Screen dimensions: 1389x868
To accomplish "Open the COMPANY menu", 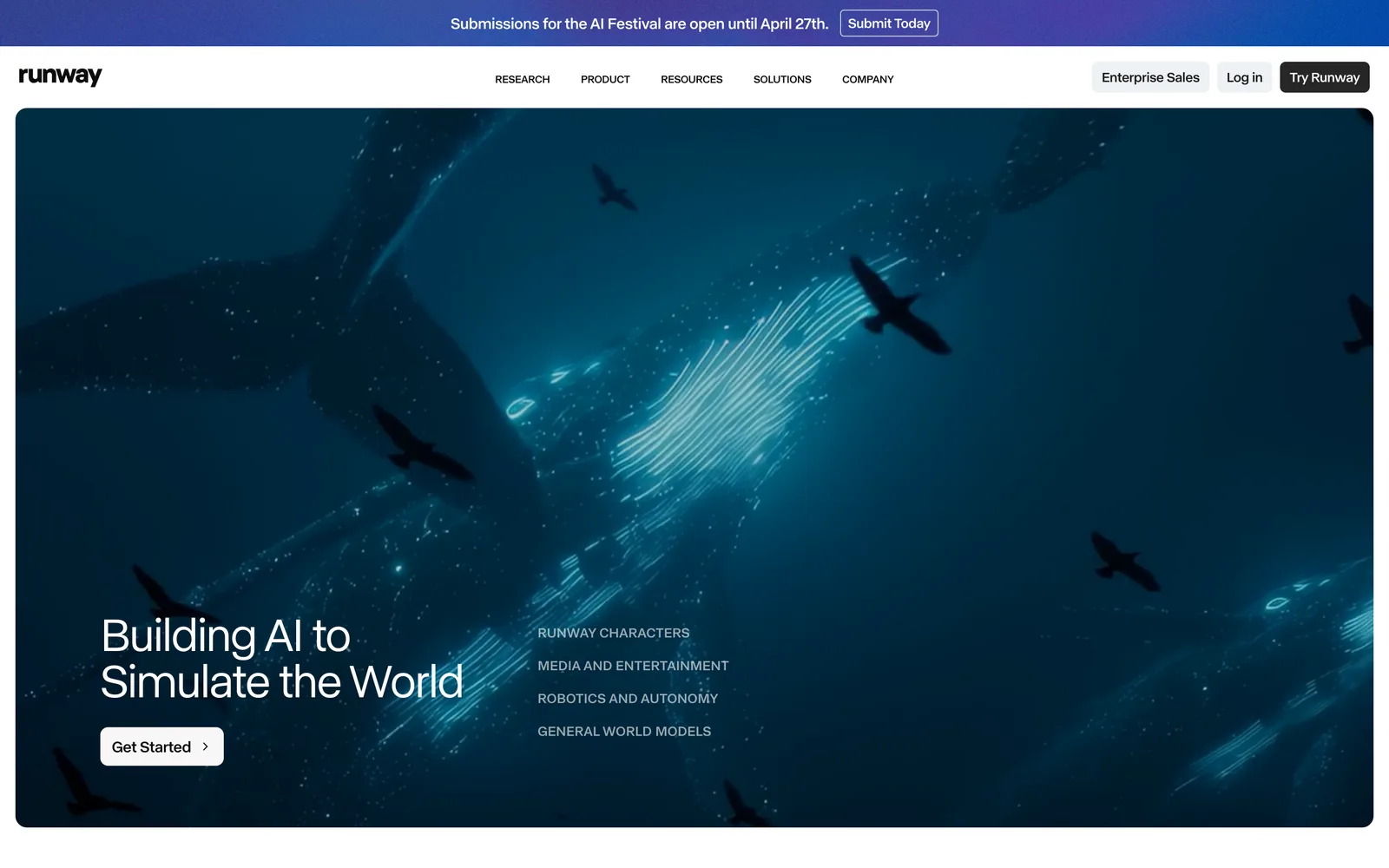I will (x=867, y=79).
